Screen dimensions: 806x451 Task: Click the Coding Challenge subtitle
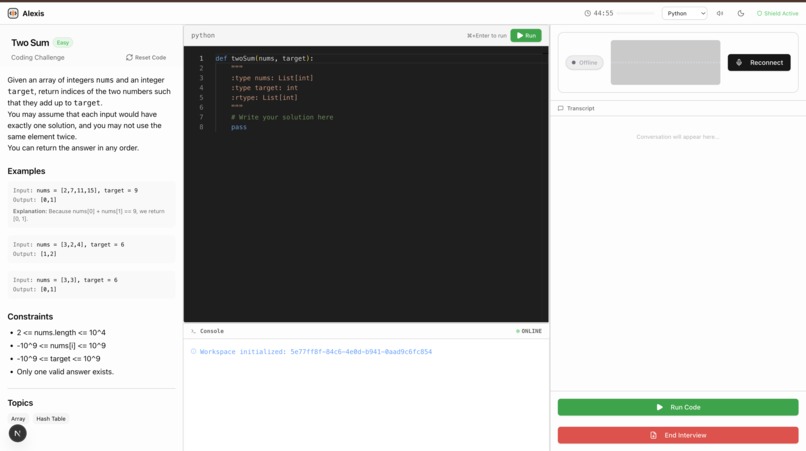[x=38, y=58]
